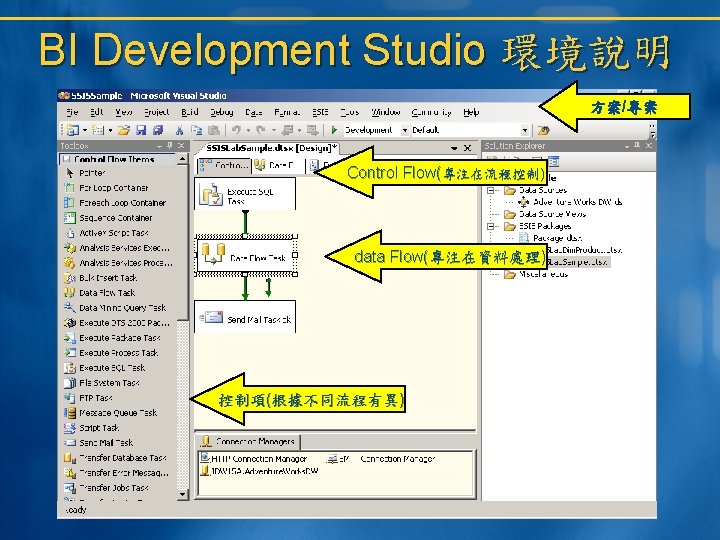This screenshot has width=720, height=540.
Task: Select the Connection Managers tab
Action: 248,442
